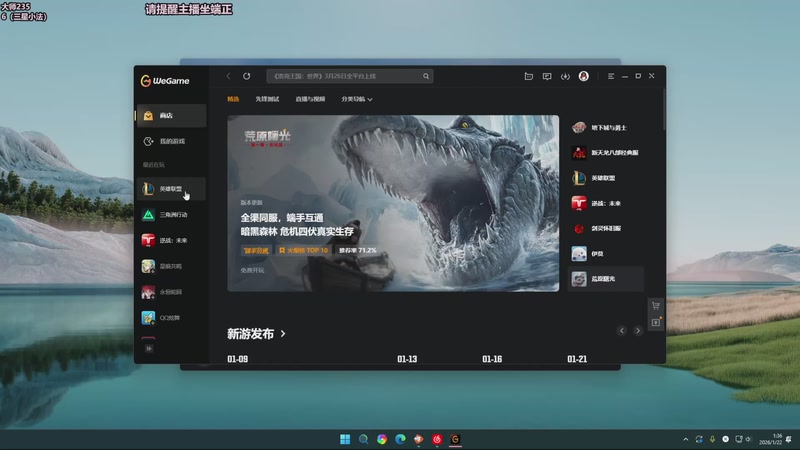Click the TOP 10 badge on banner
The image size is (800, 450).
click(304, 251)
